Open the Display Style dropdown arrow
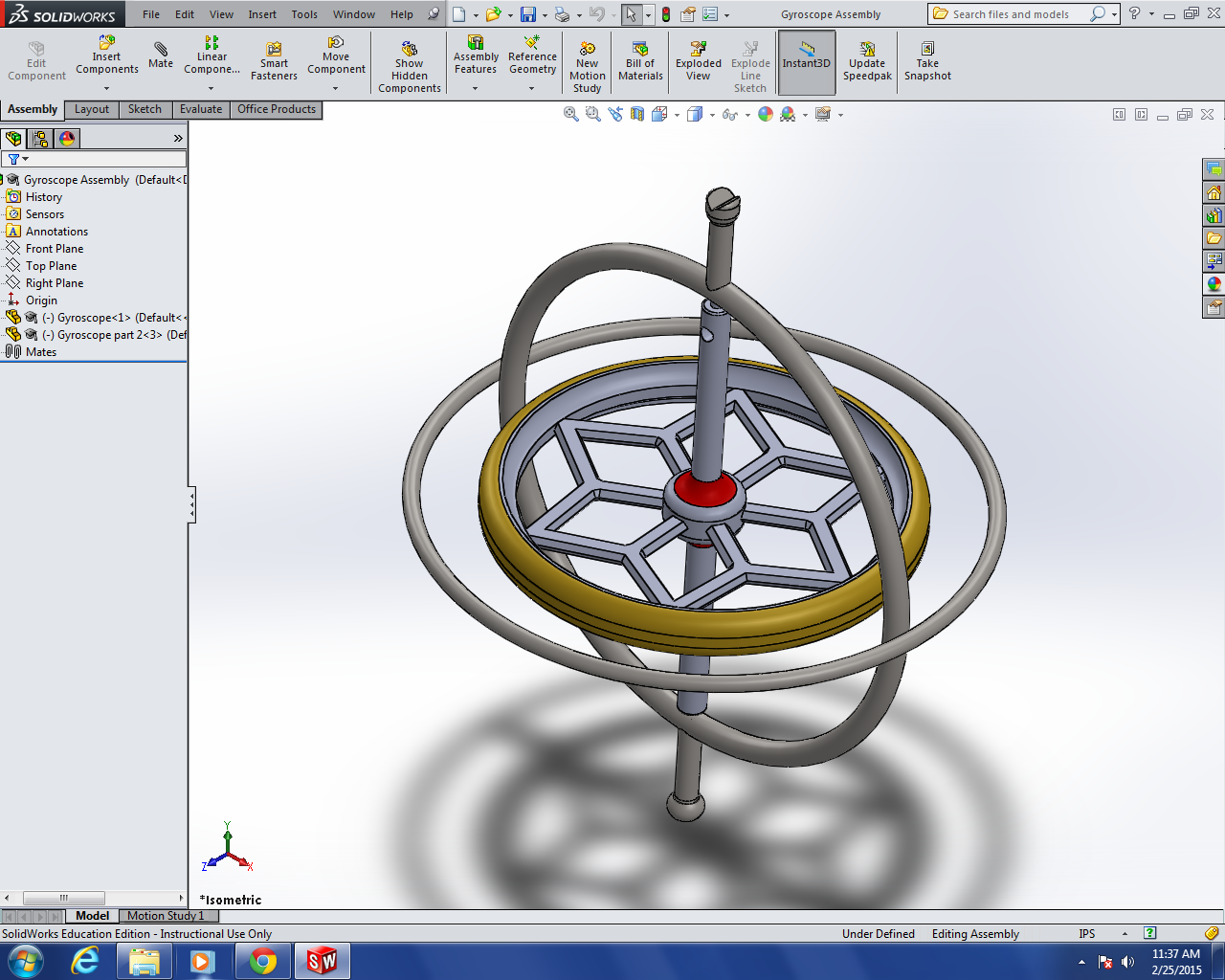The image size is (1225, 980). tap(712, 113)
